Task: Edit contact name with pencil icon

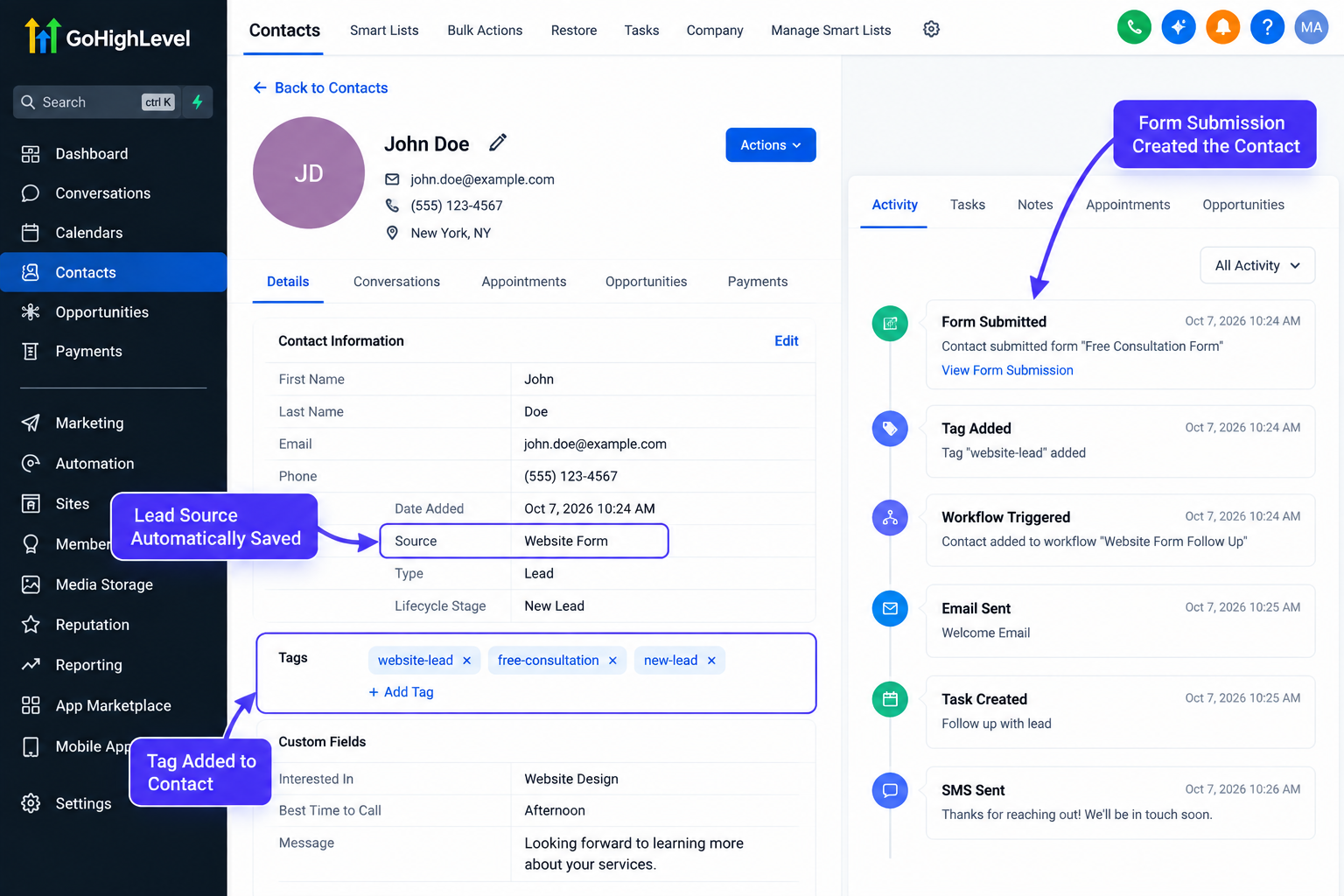Action: [x=498, y=143]
